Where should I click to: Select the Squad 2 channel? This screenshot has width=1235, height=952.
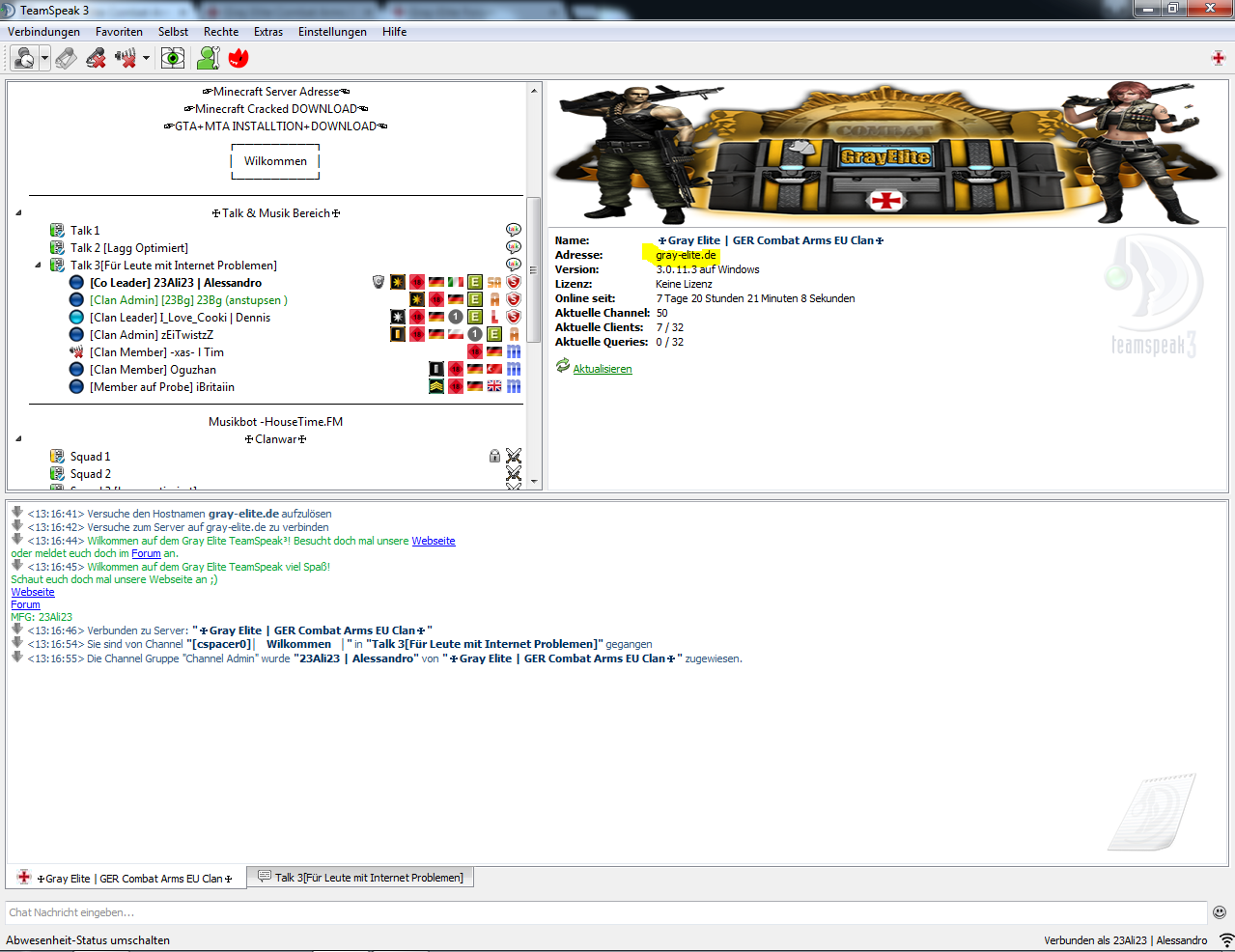tap(91, 474)
